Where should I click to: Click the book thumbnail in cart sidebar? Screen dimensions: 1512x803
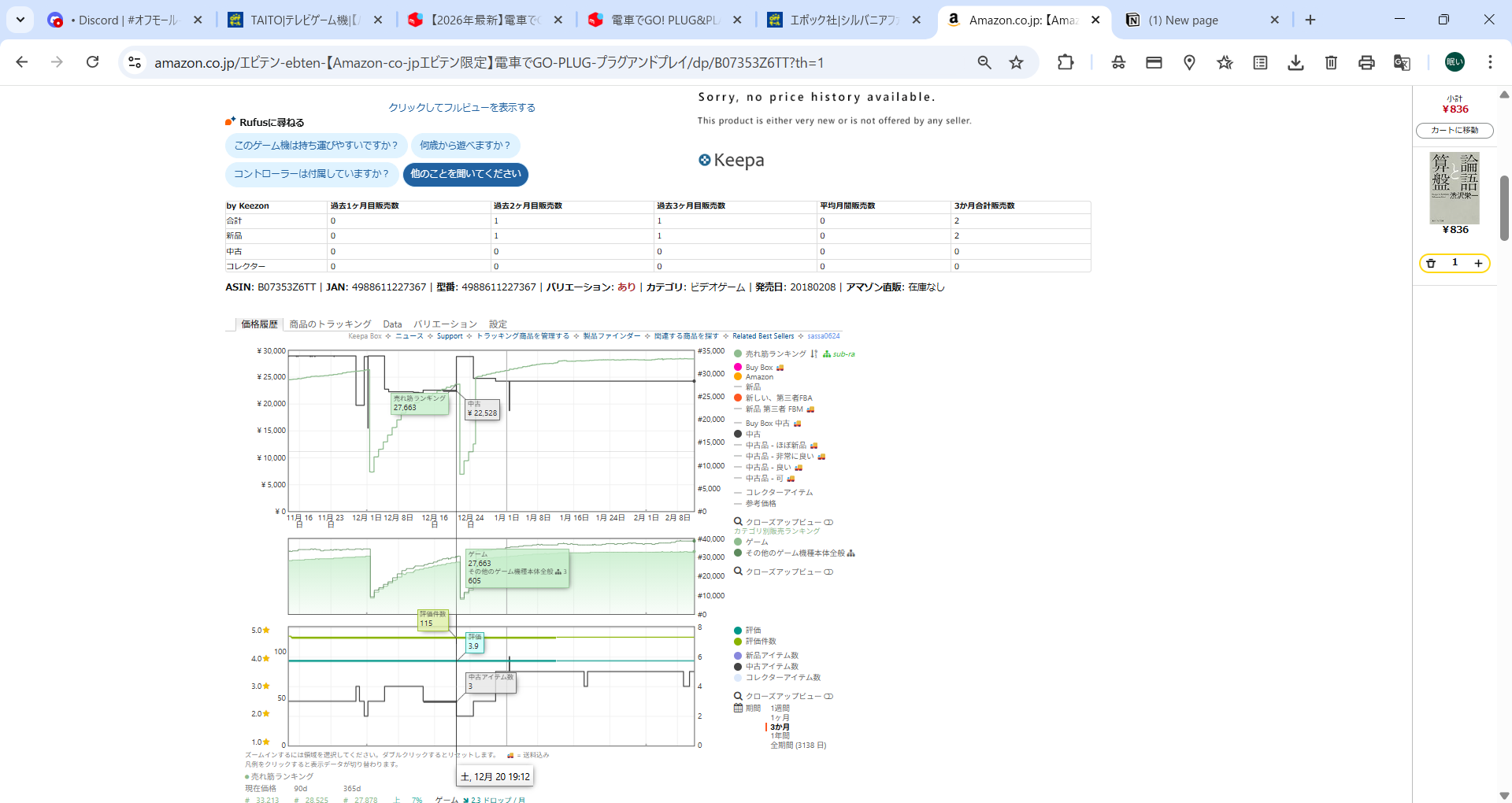pos(1455,188)
